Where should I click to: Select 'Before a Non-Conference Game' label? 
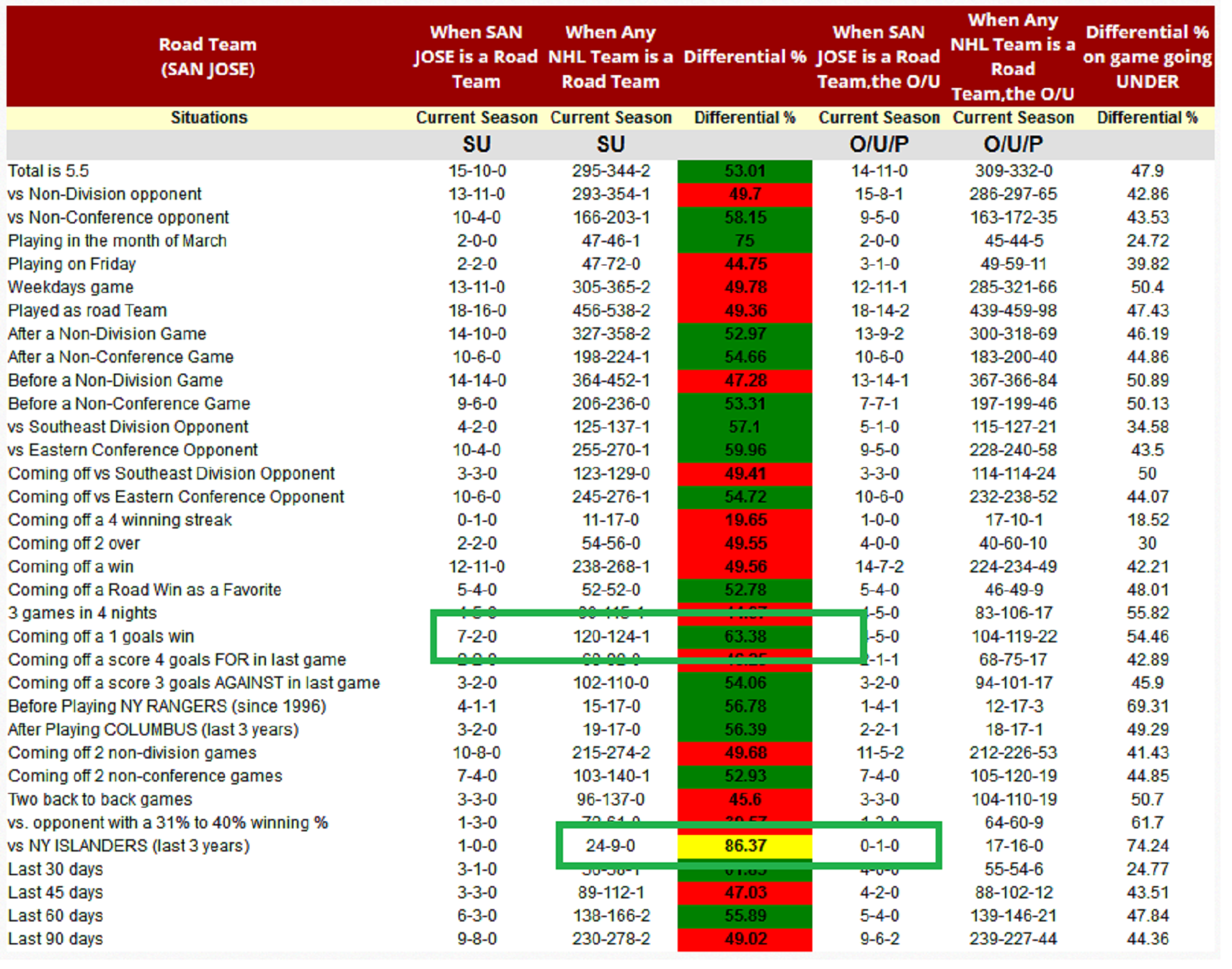(129, 404)
